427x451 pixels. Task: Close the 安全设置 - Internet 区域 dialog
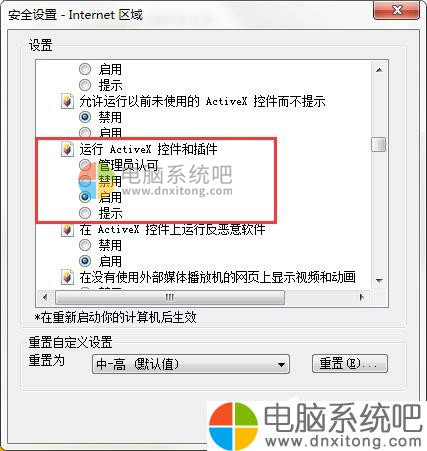(396, 11)
